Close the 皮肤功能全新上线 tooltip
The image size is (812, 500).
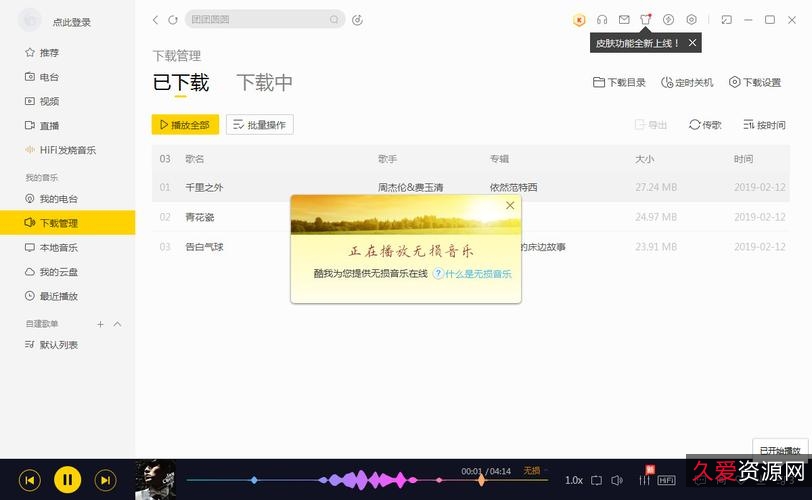[692, 43]
